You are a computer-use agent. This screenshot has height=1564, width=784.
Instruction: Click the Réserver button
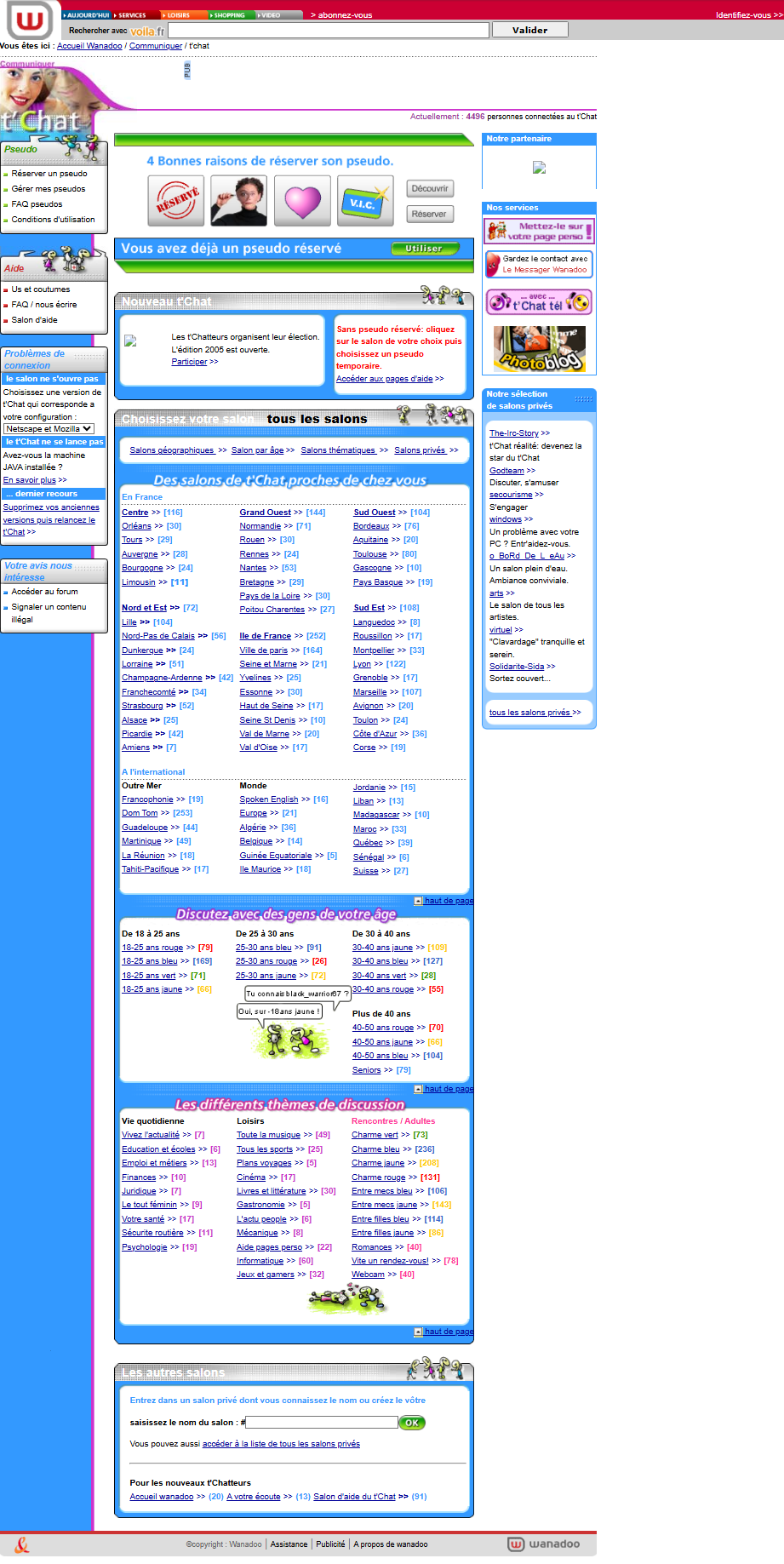click(x=430, y=215)
